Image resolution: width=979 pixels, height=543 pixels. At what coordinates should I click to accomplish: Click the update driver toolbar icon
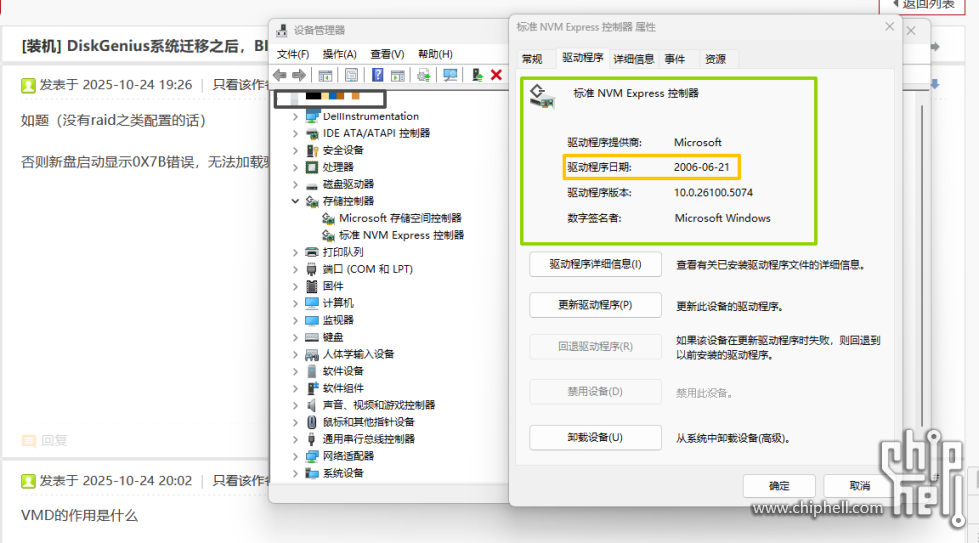click(478, 75)
